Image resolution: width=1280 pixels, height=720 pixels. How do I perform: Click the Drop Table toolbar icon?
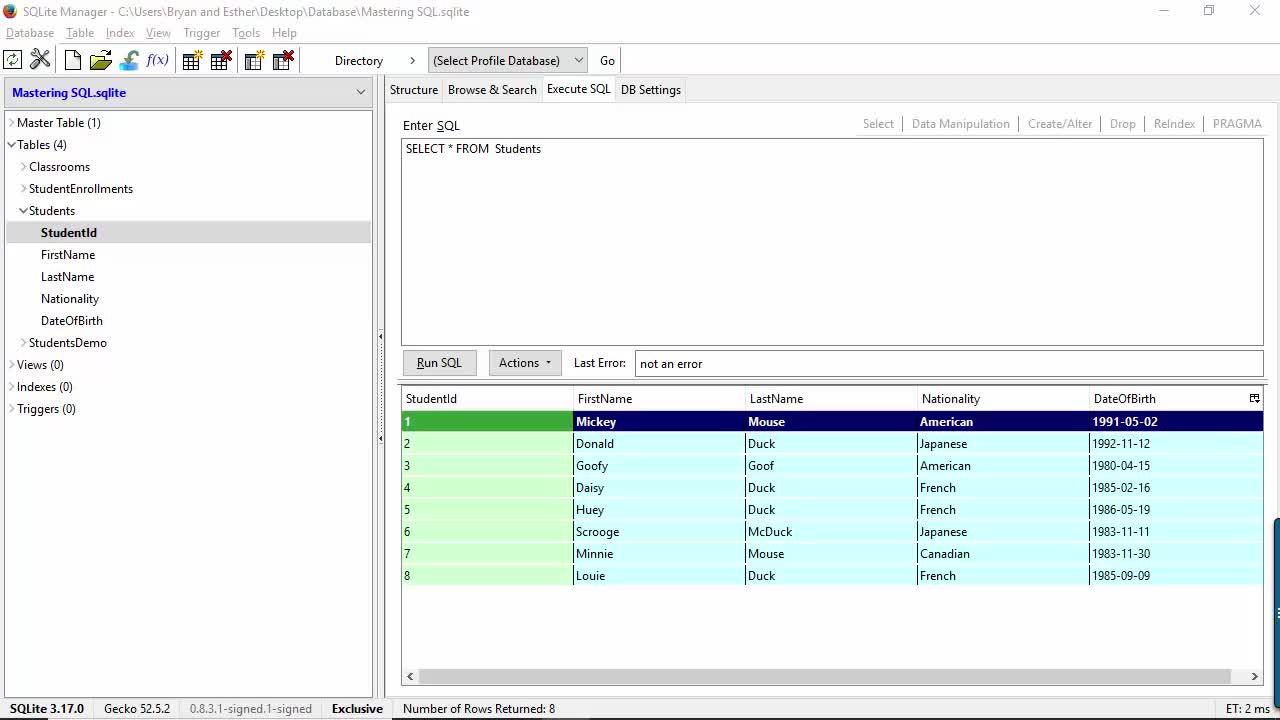click(x=221, y=60)
